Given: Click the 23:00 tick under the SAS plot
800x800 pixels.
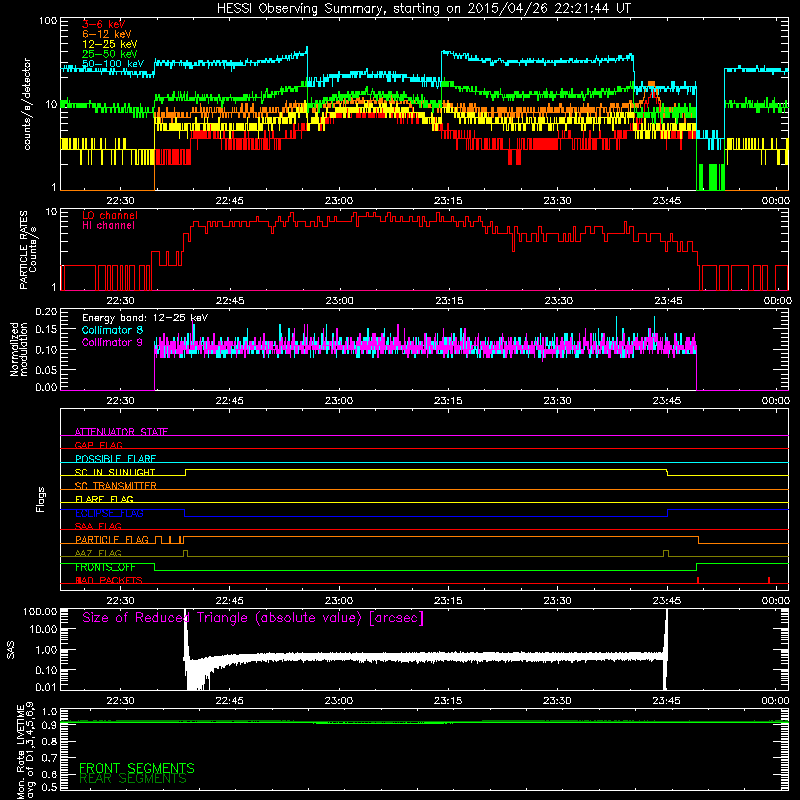Looking at the screenshot, I should (x=339, y=701).
